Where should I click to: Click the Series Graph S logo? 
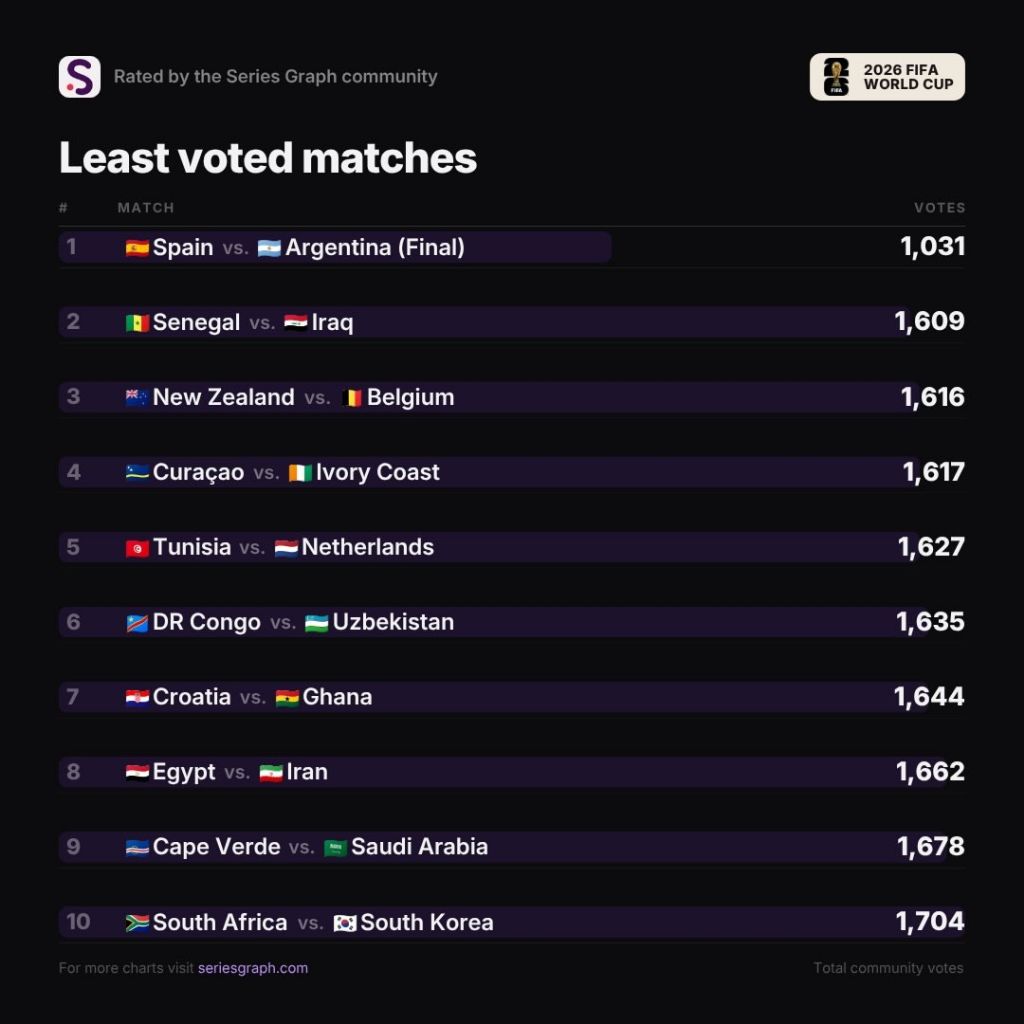coord(80,76)
